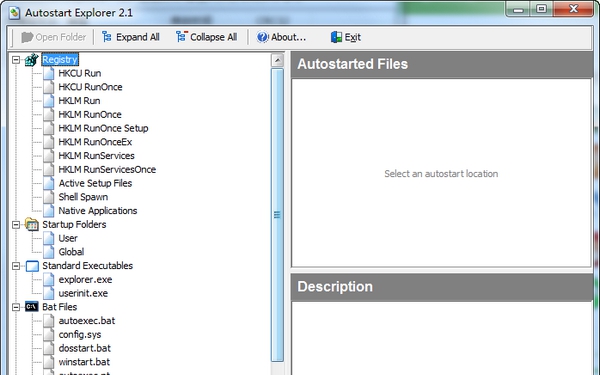
Task: Select the User startup folder entry
Action: [x=68, y=238]
